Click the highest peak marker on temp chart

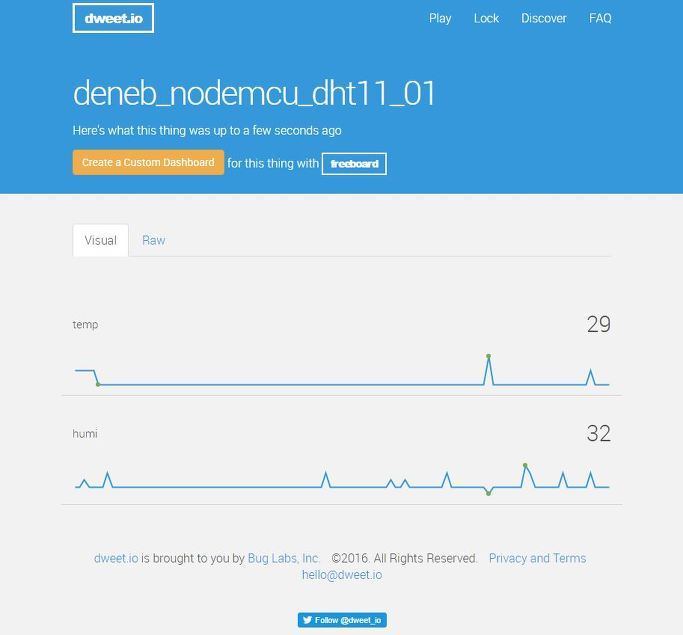point(489,356)
